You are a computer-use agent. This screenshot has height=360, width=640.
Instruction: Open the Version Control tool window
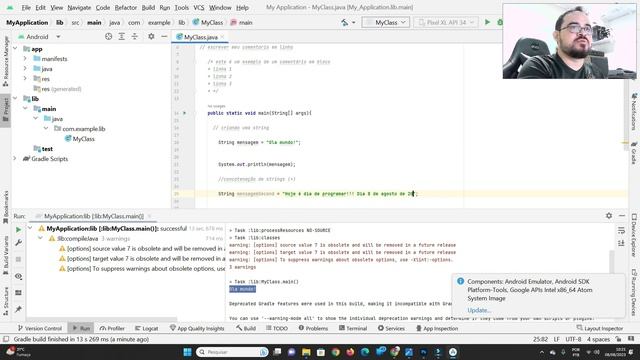point(40,328)
